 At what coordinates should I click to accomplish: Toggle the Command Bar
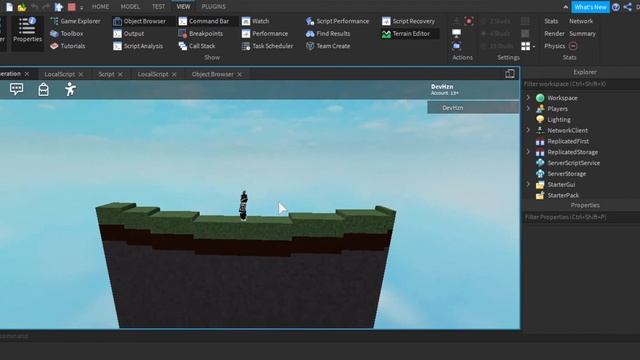click(204, 21)
